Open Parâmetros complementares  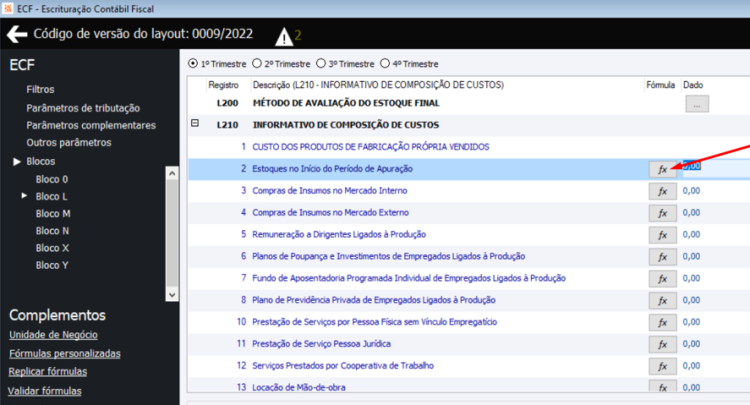point(91,125)
